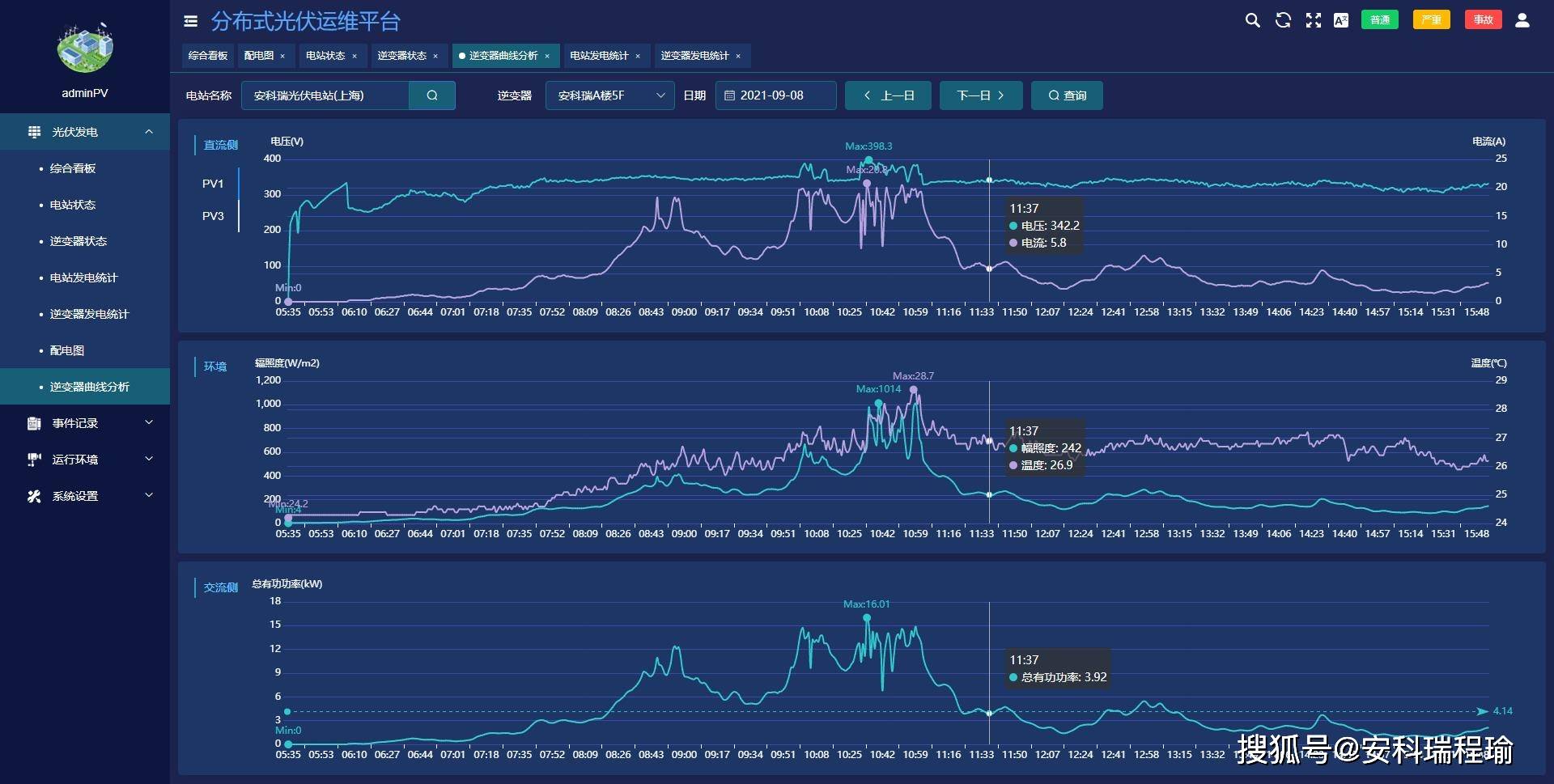Click the 下一日 next day button
Viewport: 1554px width, 784px height.
(x=981, y=95)
